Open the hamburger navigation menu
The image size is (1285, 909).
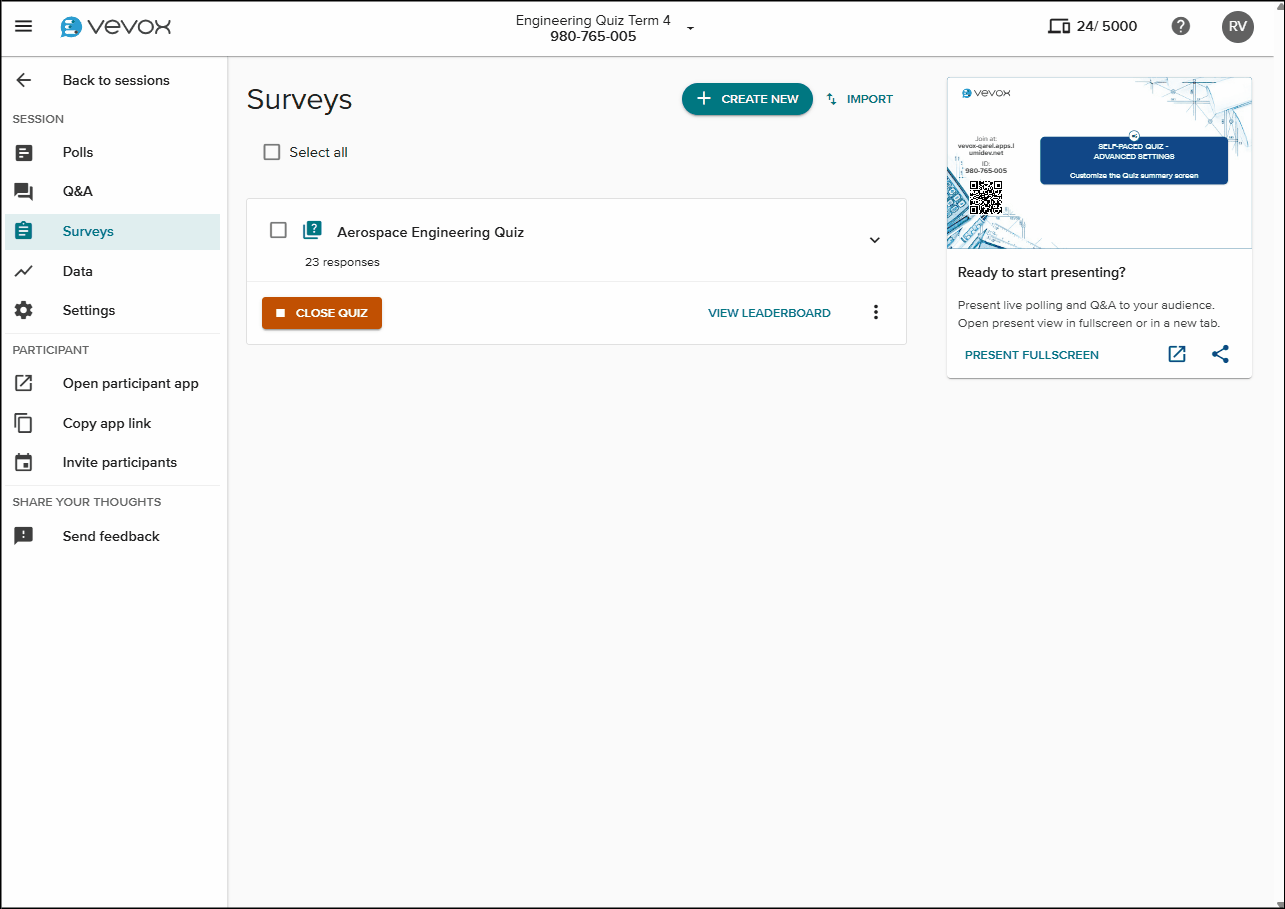[x=24, y=26]
